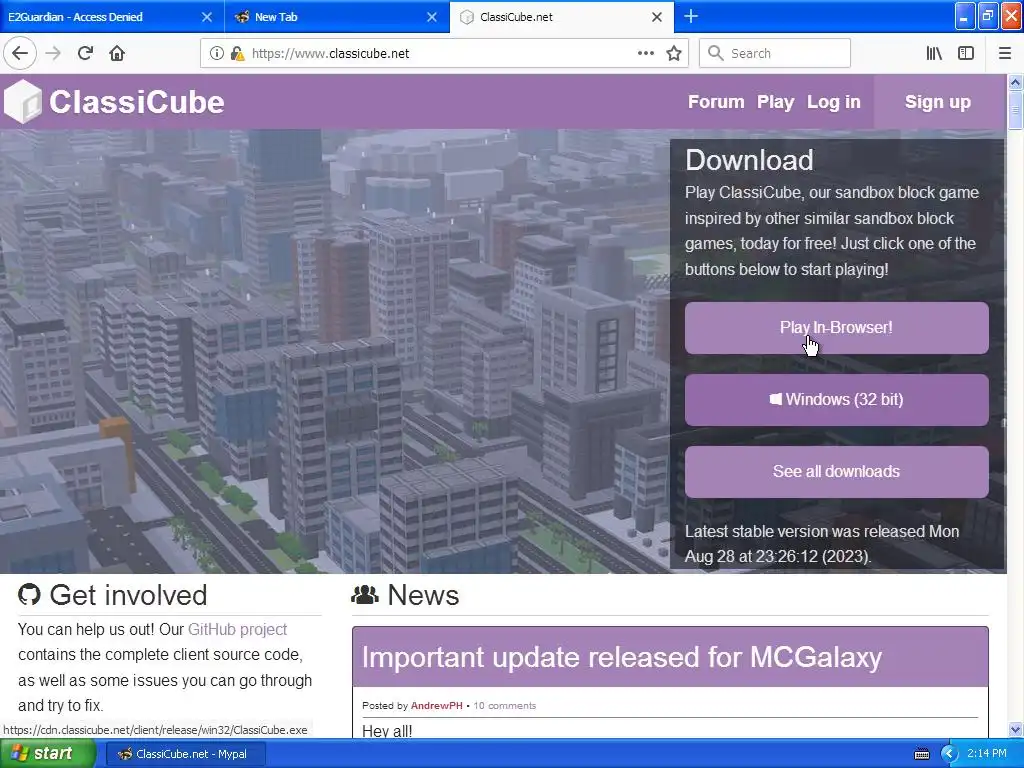Expand hidden tray icons arrow
The width and height of the screenshot is (1024, 768).
click(x=948, y=754)
